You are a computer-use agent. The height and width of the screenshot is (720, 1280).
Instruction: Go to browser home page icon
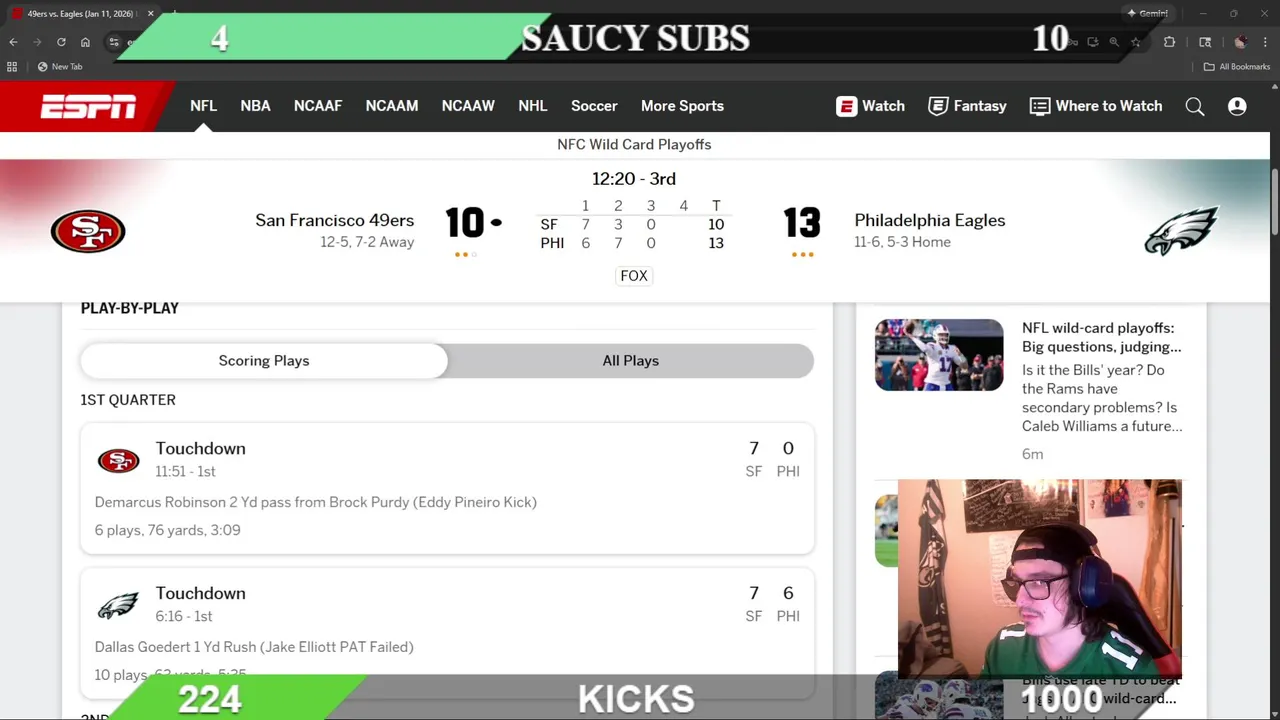86,42
